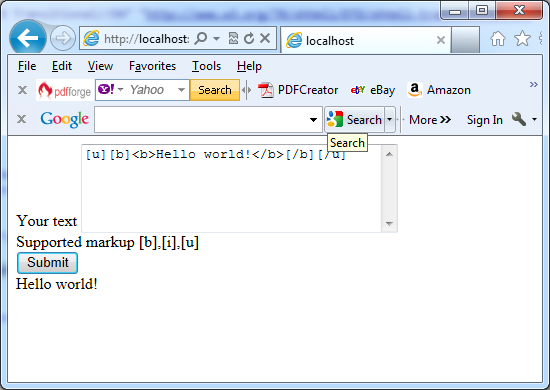Open the Tools menu
Viewport: 550px width, 390px height.
(x=206, y=66)
